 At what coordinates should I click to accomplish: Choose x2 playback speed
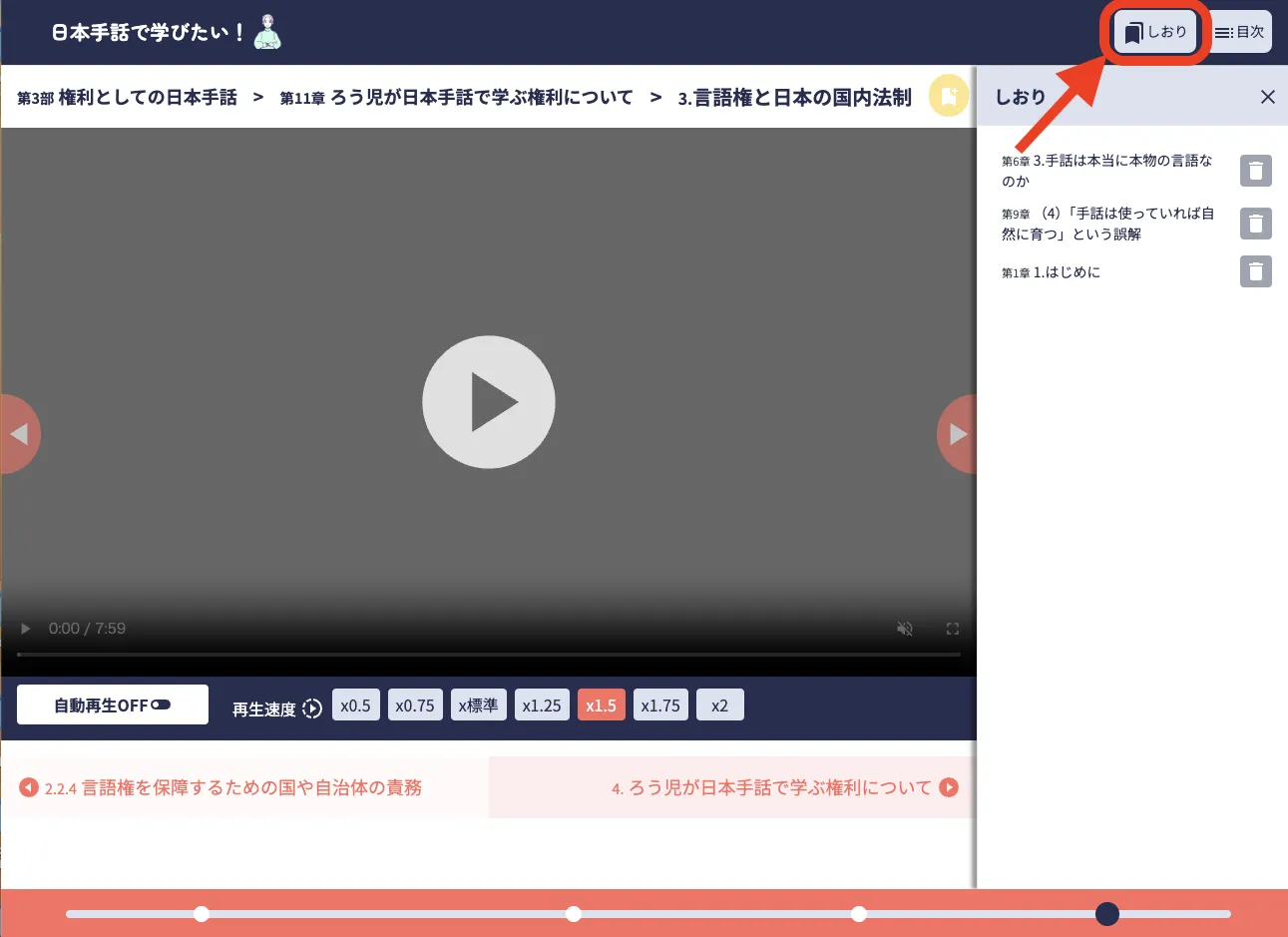[719, 704]
